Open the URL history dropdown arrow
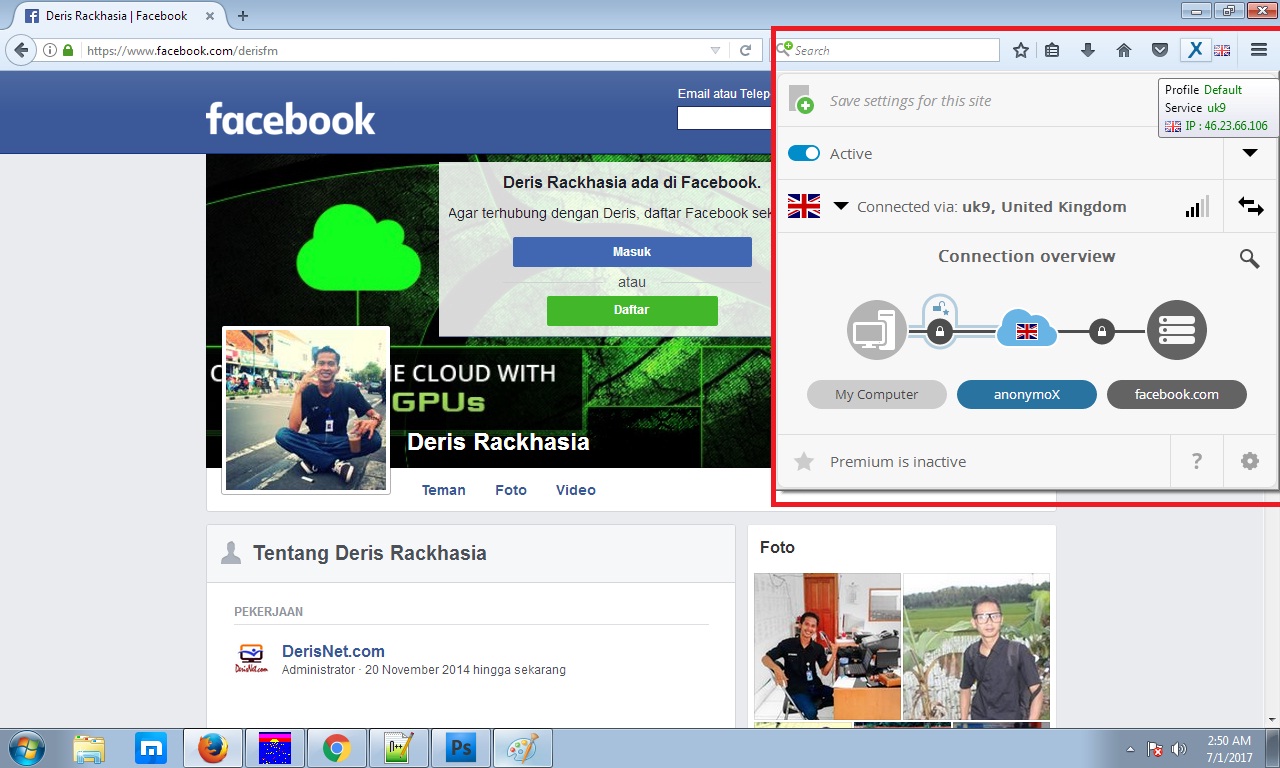Screen dimensions: 1280x768 (x=715, y=50)
